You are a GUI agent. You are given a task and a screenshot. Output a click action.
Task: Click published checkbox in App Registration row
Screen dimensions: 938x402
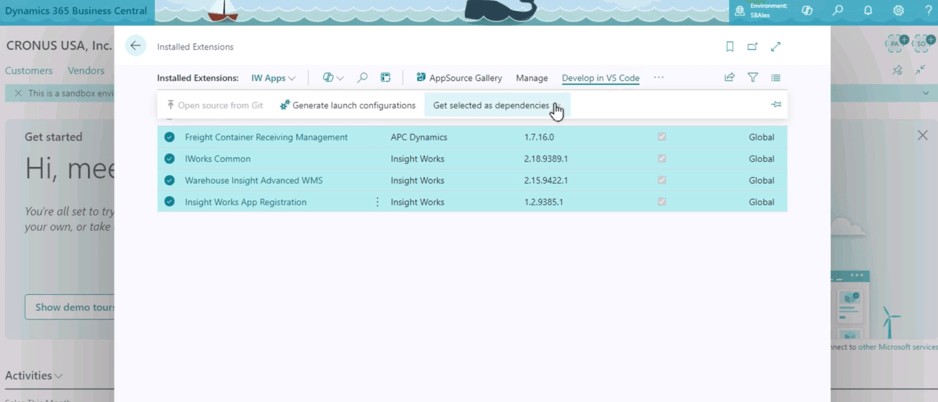662,202
